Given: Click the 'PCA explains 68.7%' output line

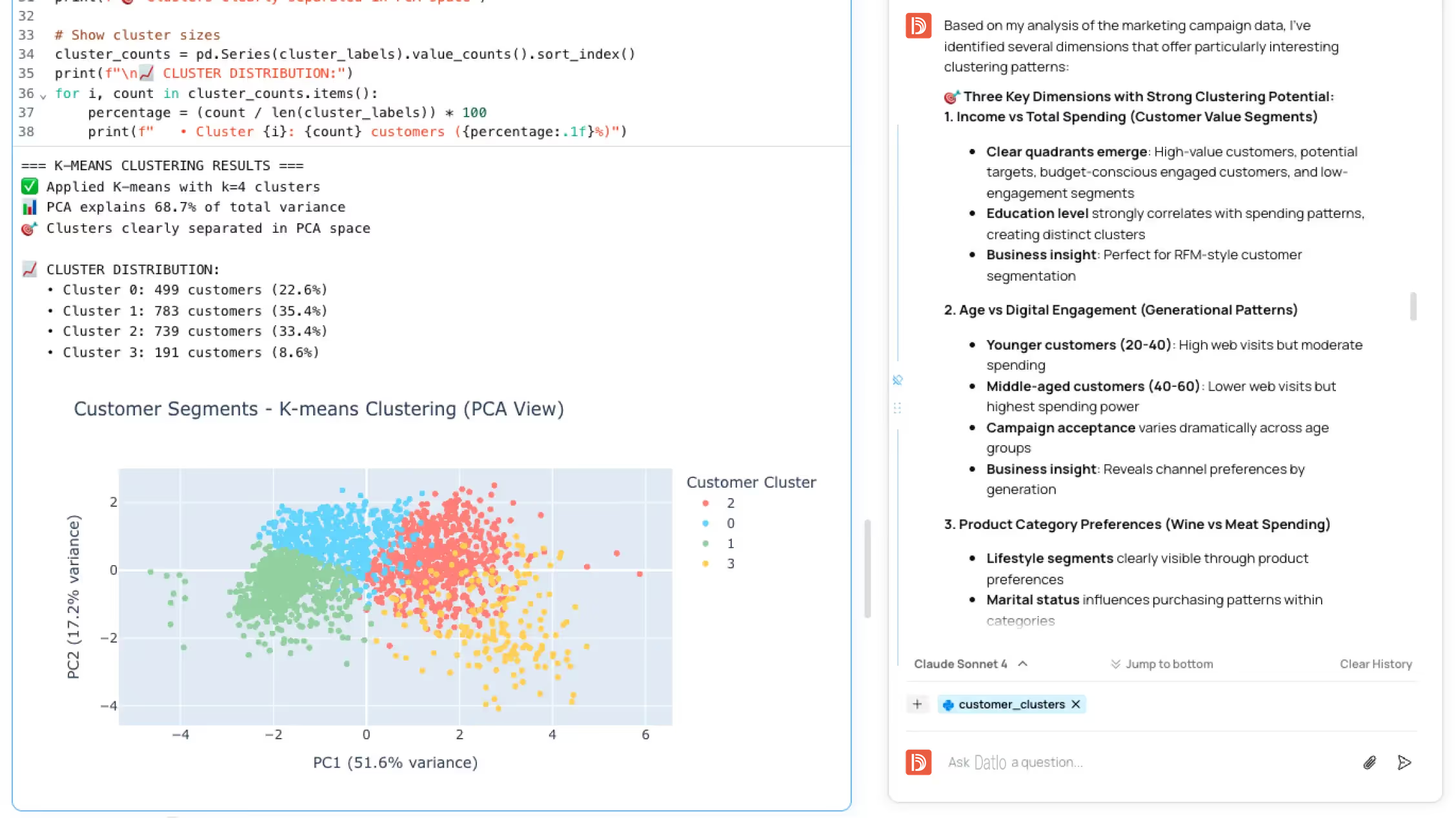Looking at the screenshot, I should pos(184,207).
